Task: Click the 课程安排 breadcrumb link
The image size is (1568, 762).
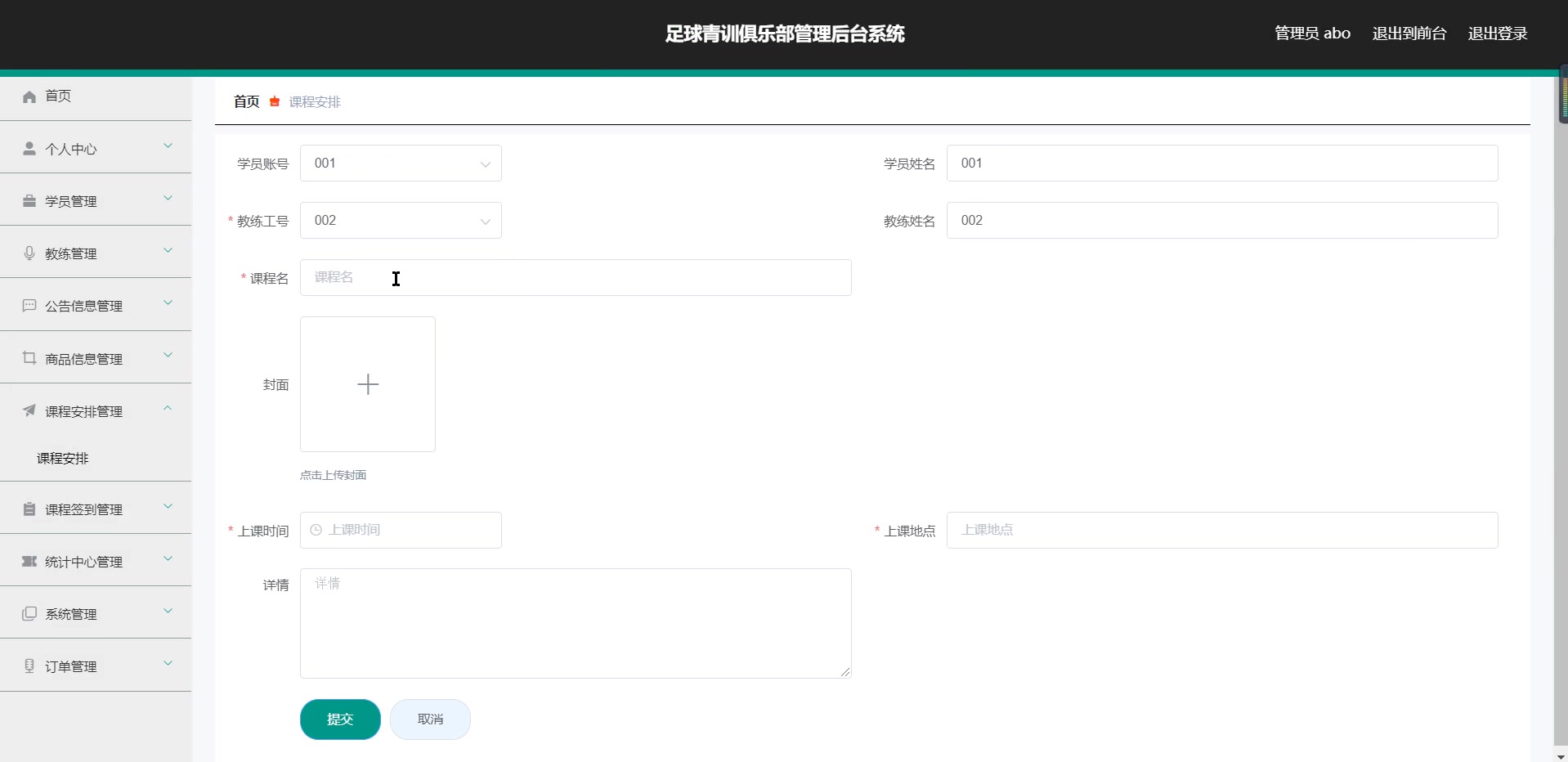Action: (315, 101)
